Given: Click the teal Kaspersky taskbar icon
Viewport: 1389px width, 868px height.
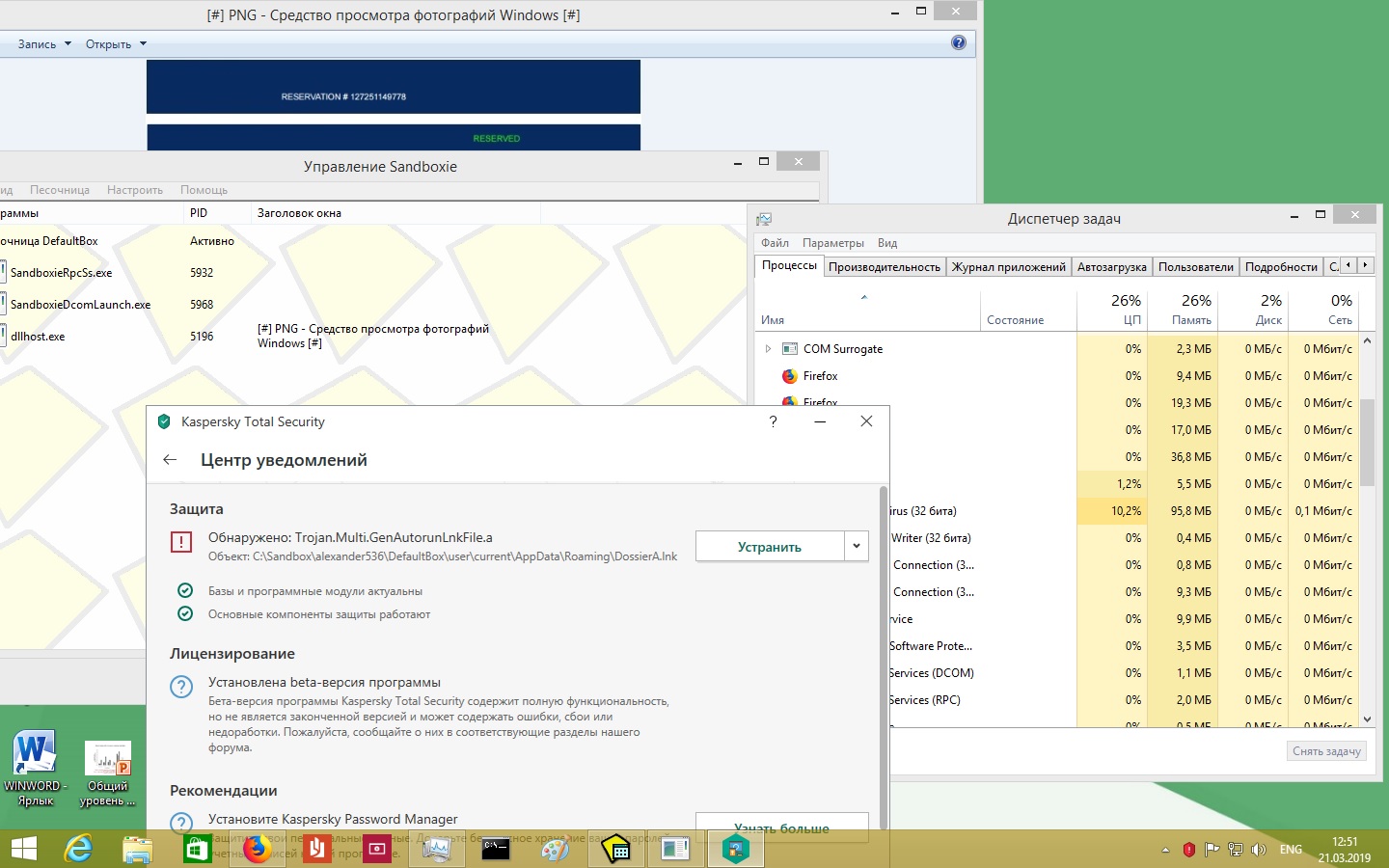Looking at the screenshot, I should tap(735, 849).
